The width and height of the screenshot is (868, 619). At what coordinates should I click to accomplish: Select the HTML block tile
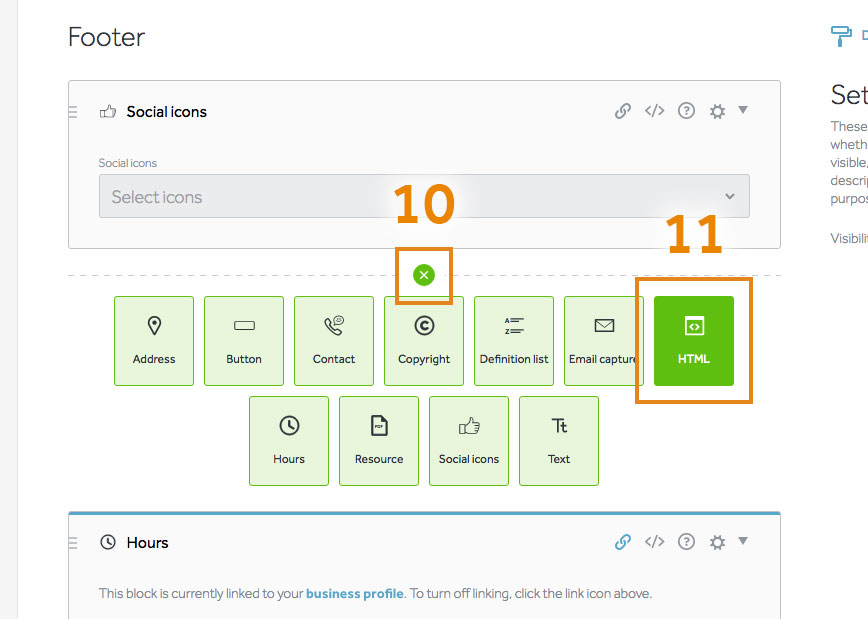pos(694,341)
